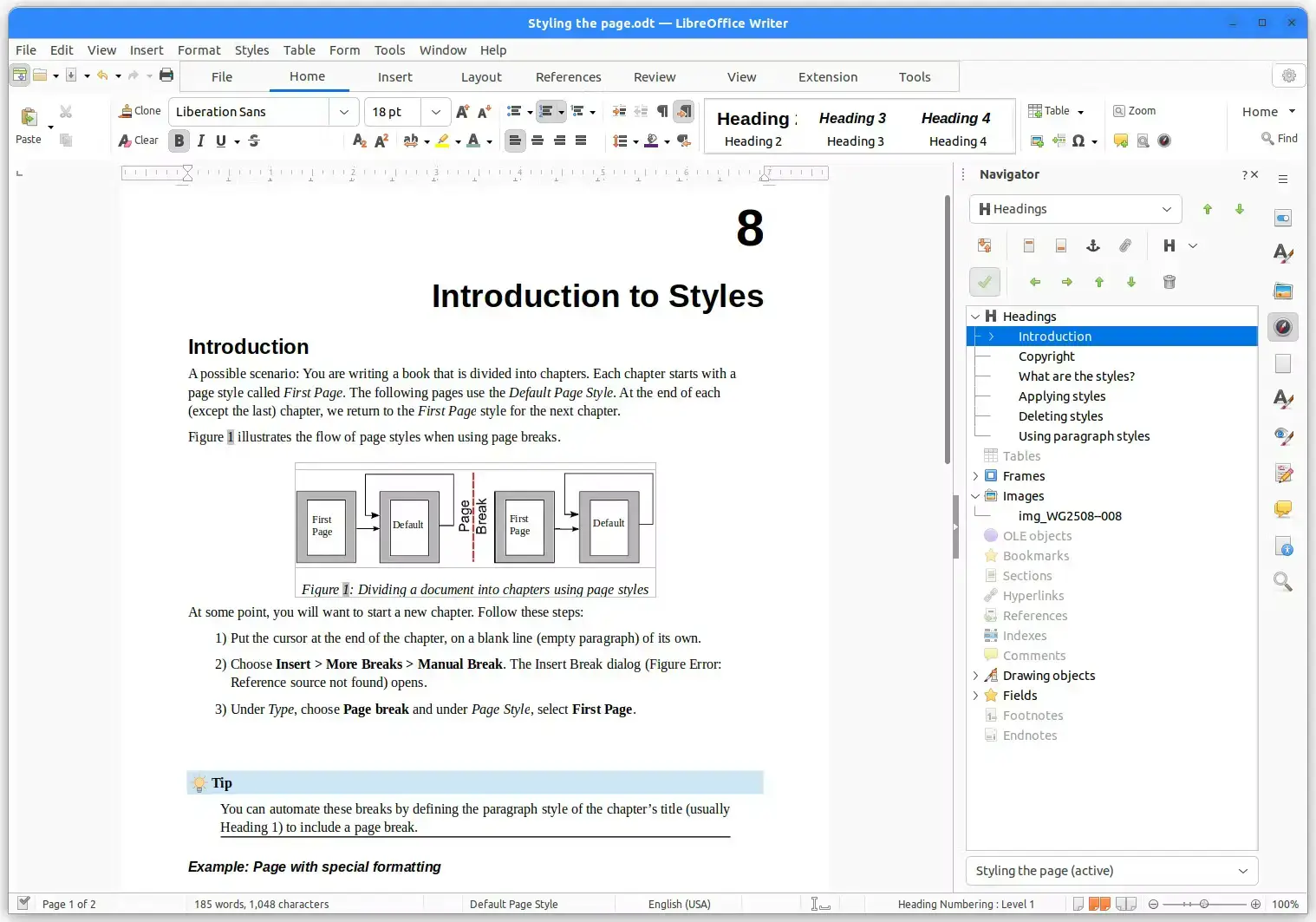Open the Styles menu

click(252, 50)
